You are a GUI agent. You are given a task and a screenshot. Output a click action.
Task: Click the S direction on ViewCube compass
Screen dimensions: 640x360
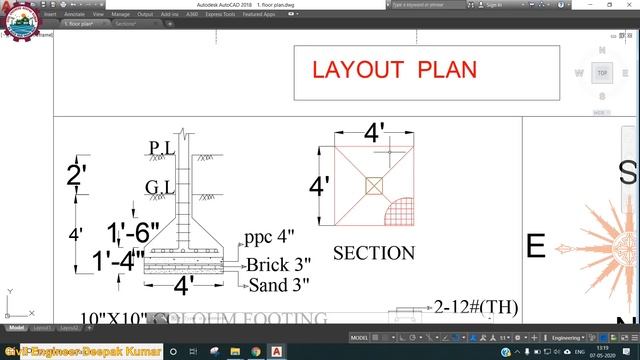click(x=602, y=96)
